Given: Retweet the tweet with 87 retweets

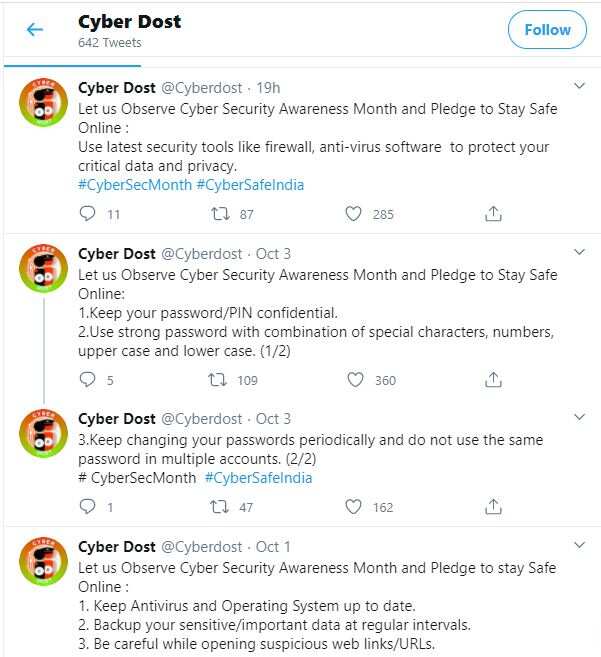Looking at the screenshot, I should 220,214.
